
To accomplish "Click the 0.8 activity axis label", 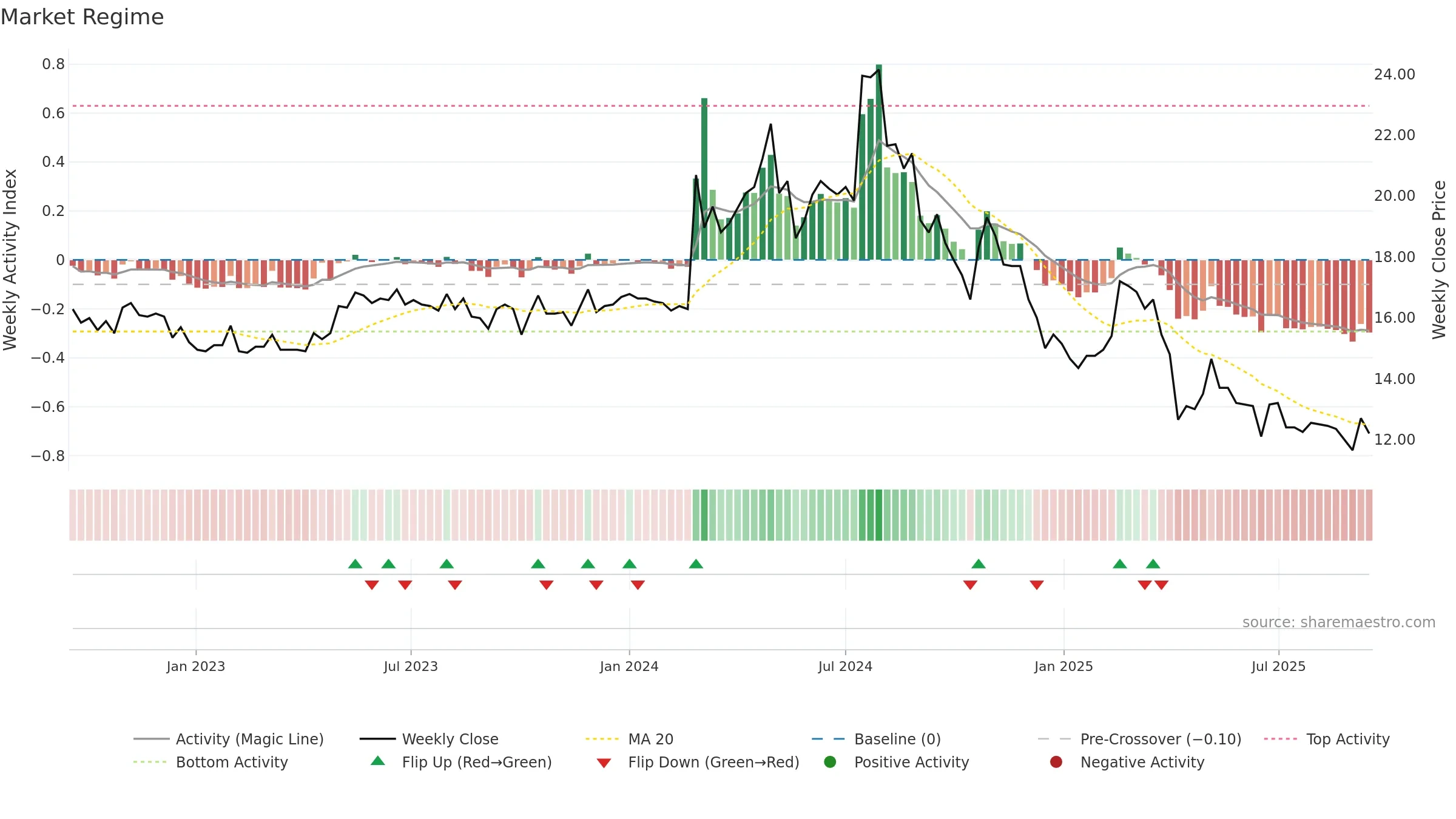I will (53, 64).
